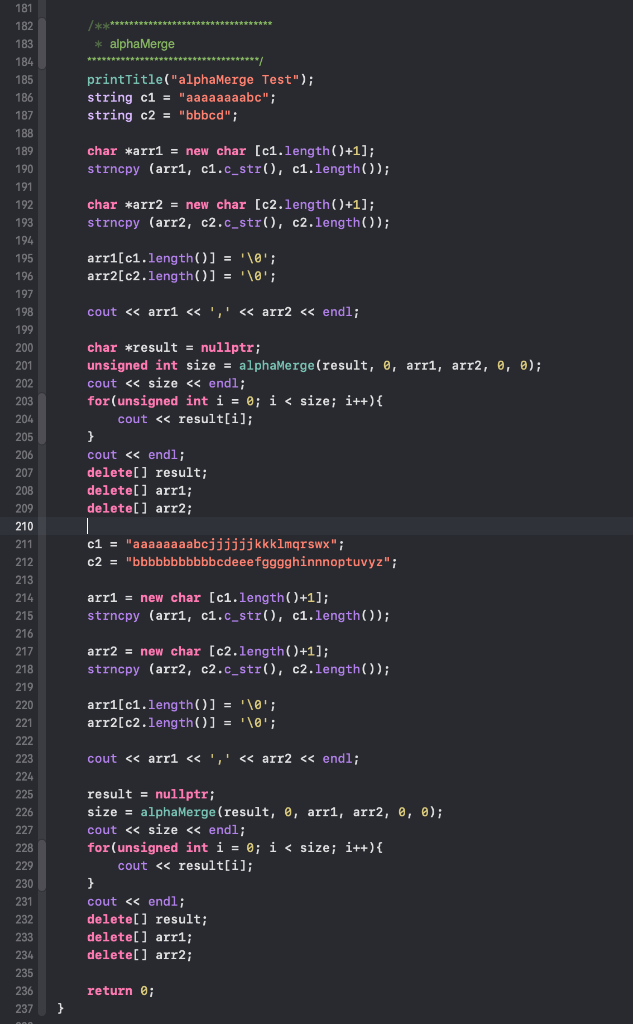633x1024 pixels.
Task: Click line number 226 in the gutter
Action: (24, 812)
